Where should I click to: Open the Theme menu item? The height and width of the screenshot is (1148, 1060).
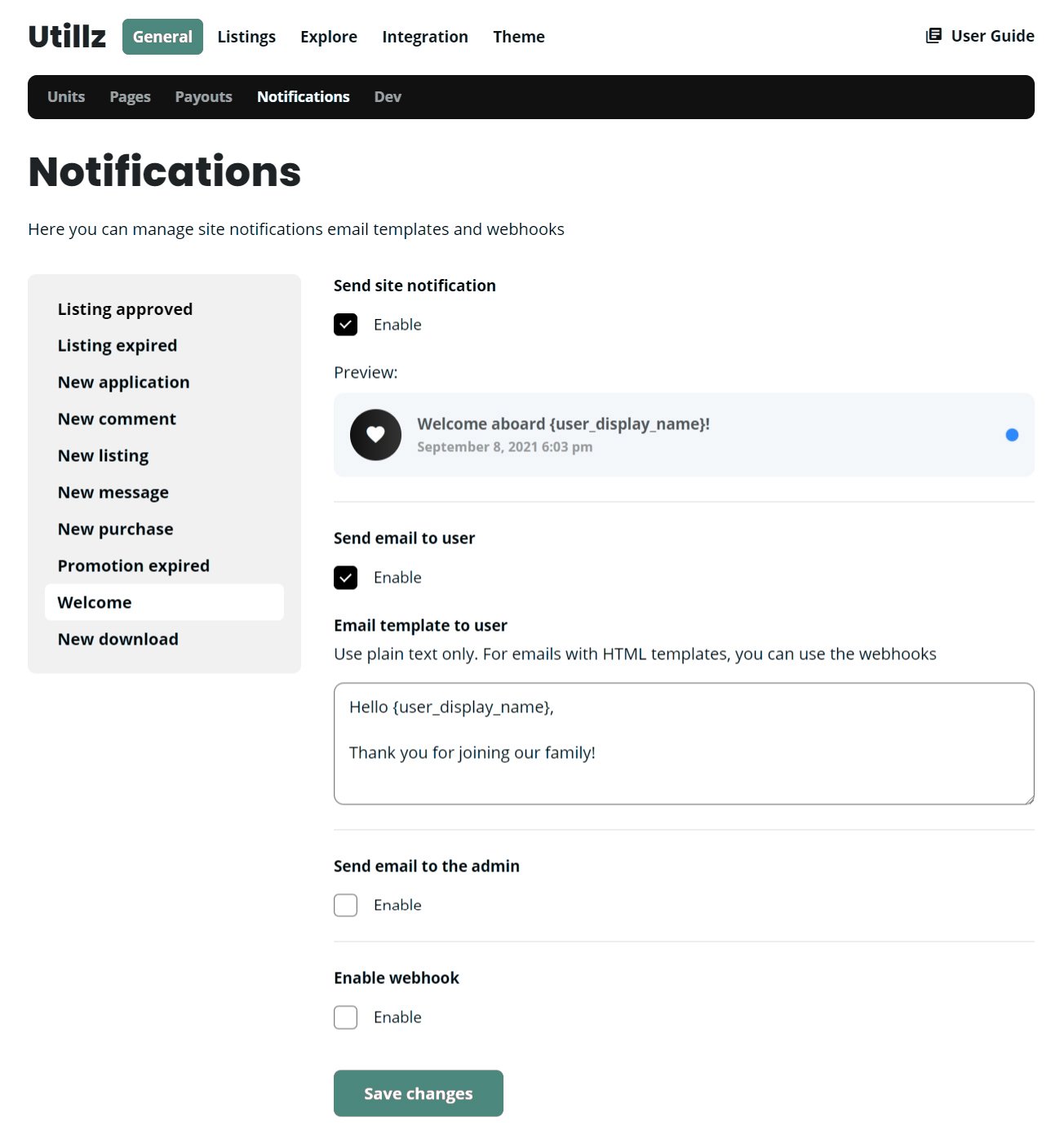(x=518, y=37)
